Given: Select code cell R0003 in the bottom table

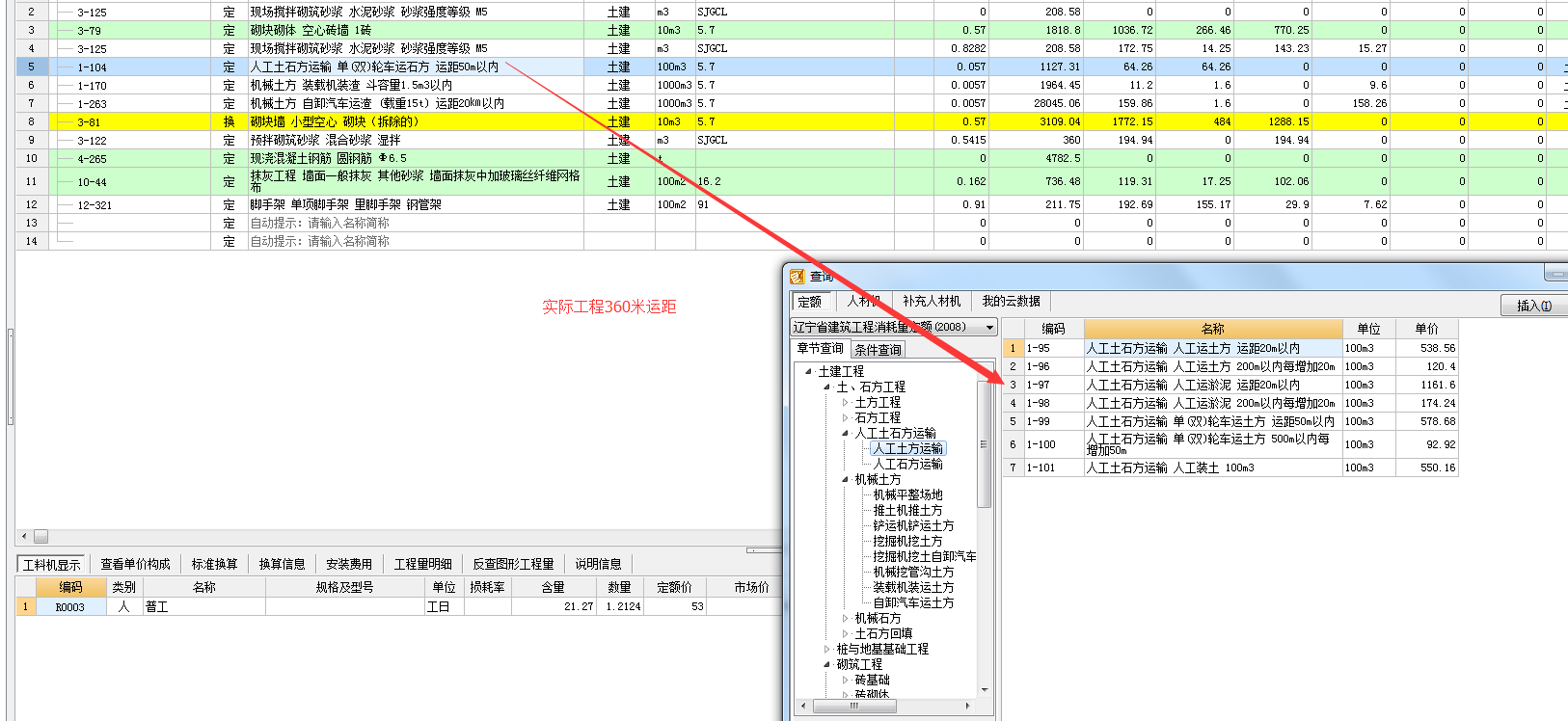Looking at the screenshot, I should click(70, 606).
